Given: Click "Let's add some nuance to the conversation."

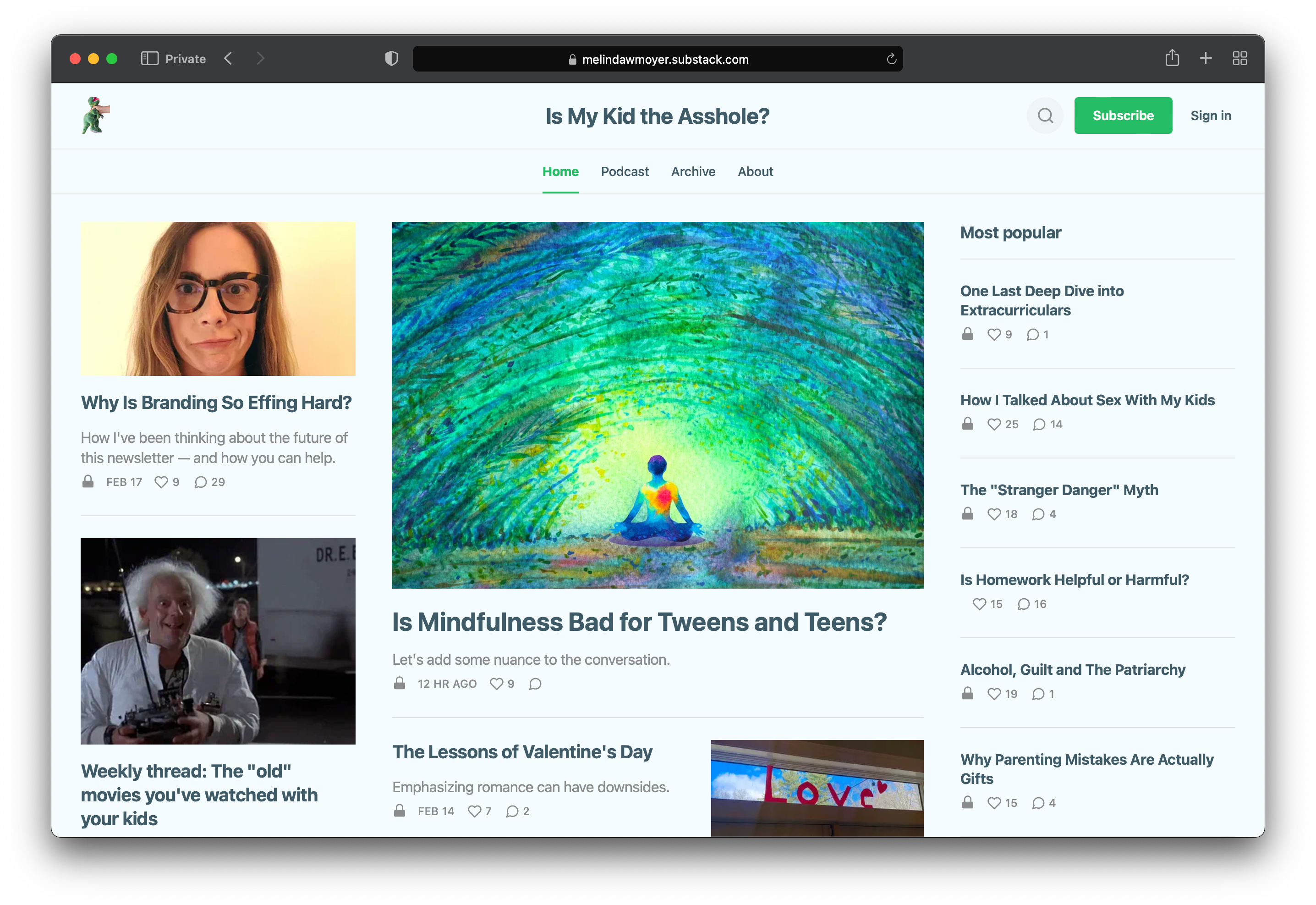Looking at the screenshot, I should click(531, 659).
